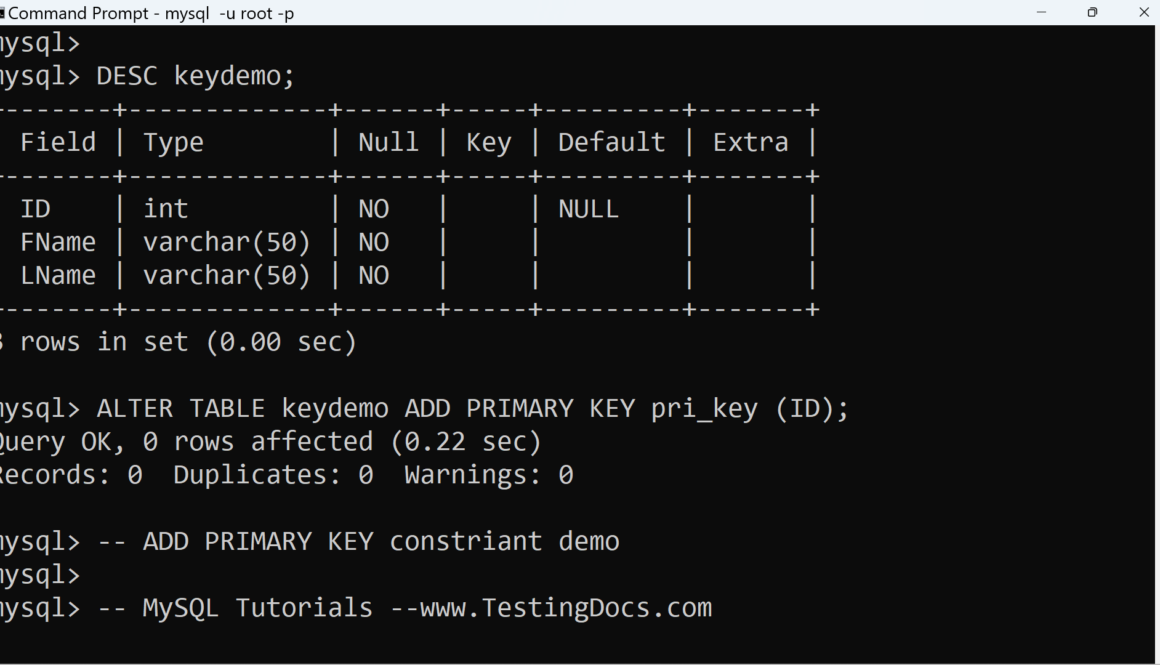
Task: Click the 'Key' column header
Action: tap(488, 142)
